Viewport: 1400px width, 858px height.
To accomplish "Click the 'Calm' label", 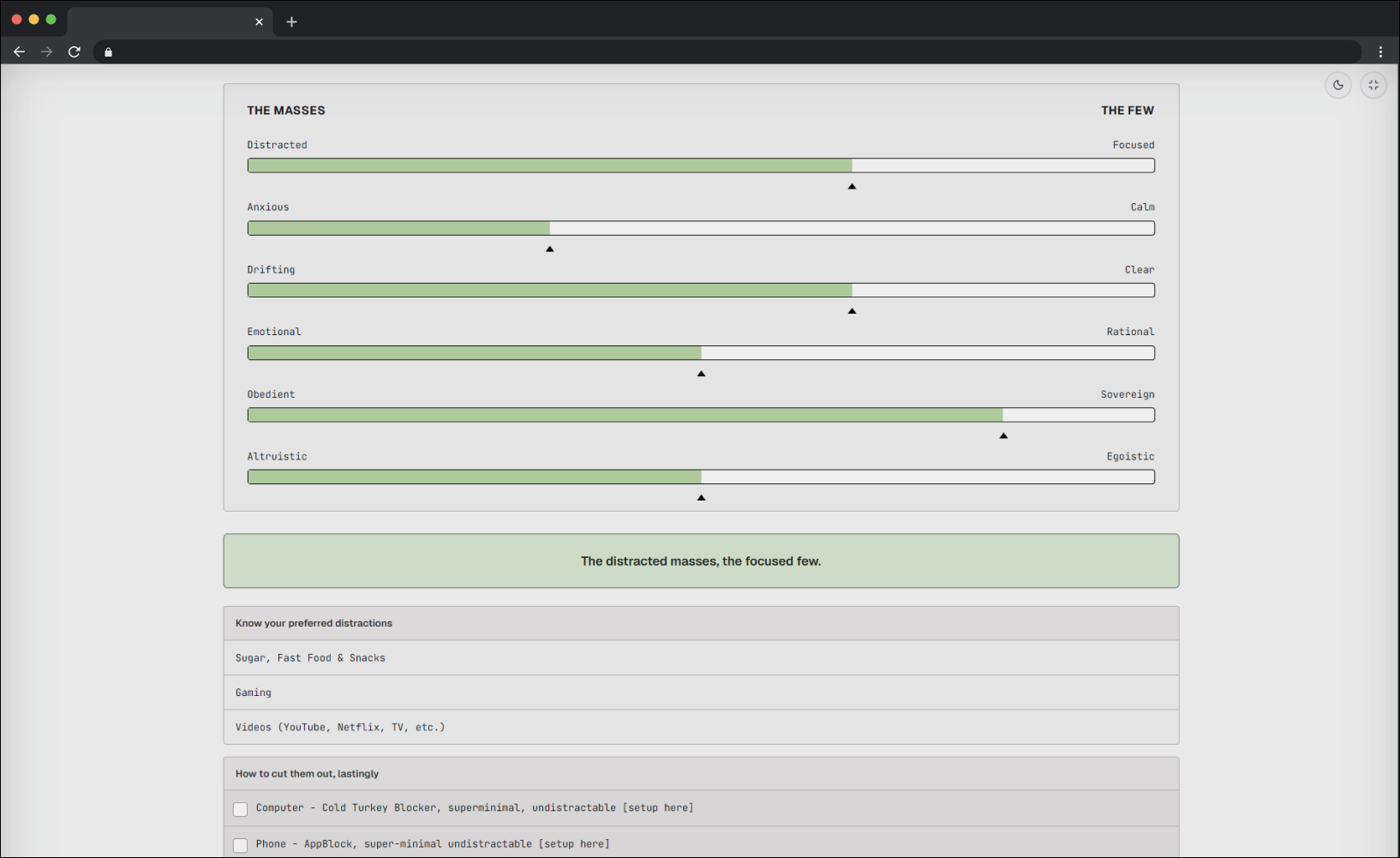I will click(1142, 207).
